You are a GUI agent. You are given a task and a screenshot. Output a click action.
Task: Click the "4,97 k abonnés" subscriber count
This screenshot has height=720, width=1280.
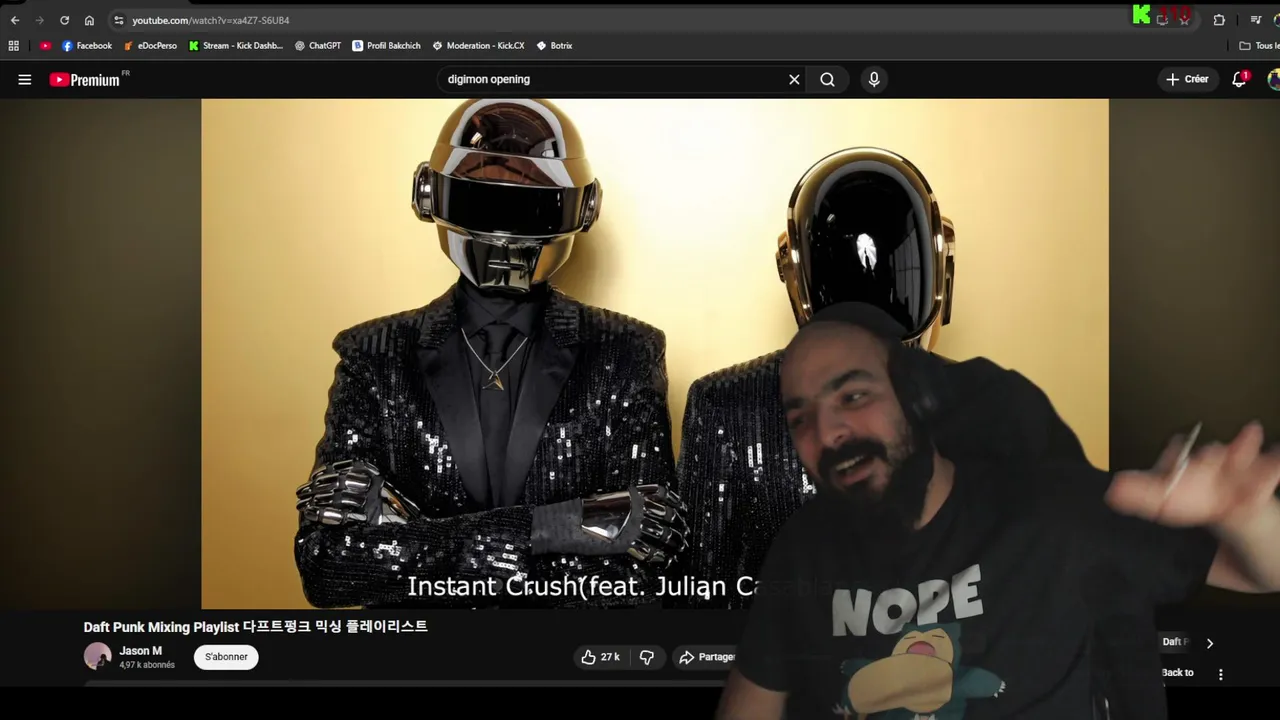tap(147, 665)
